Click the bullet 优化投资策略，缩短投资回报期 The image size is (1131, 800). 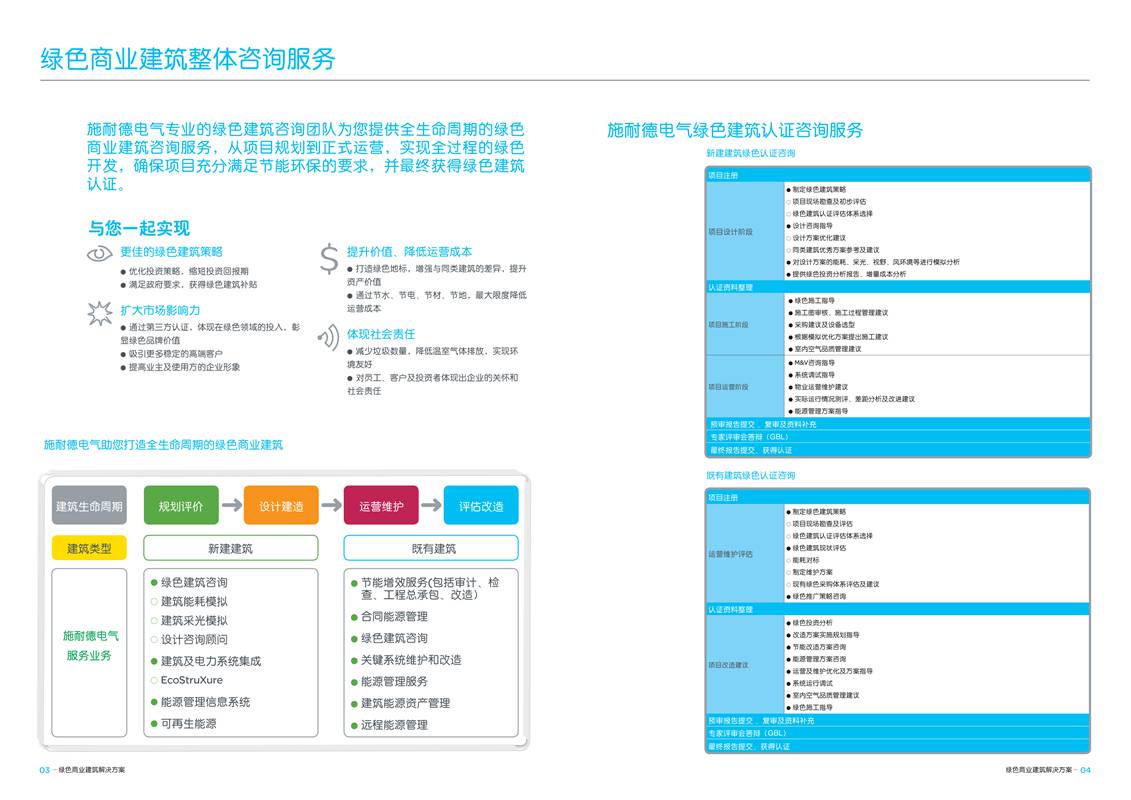(185, 271)
